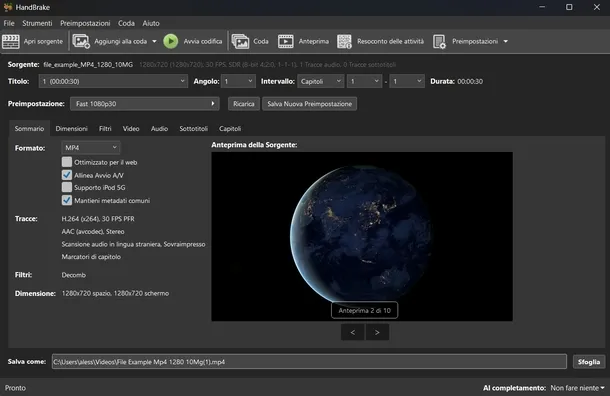Open the Preimpostazioni menu
The width and height of the screenshot is (610, 396).
85,23
